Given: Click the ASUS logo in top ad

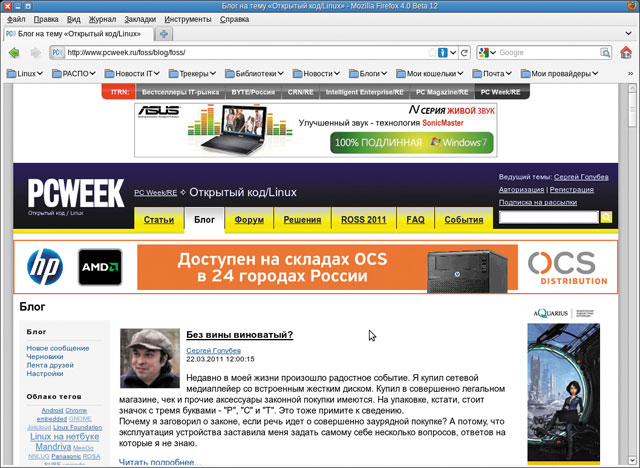Looking at the screenshot, I should [x=159, y=111].
